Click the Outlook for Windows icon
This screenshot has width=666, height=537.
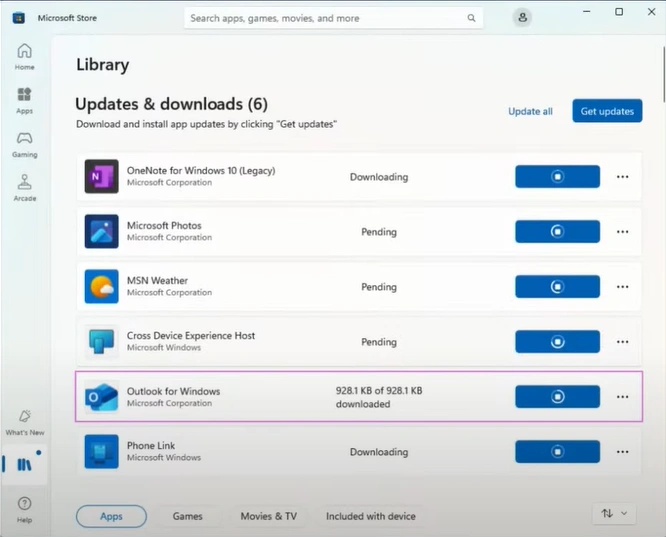click(102, 396)
